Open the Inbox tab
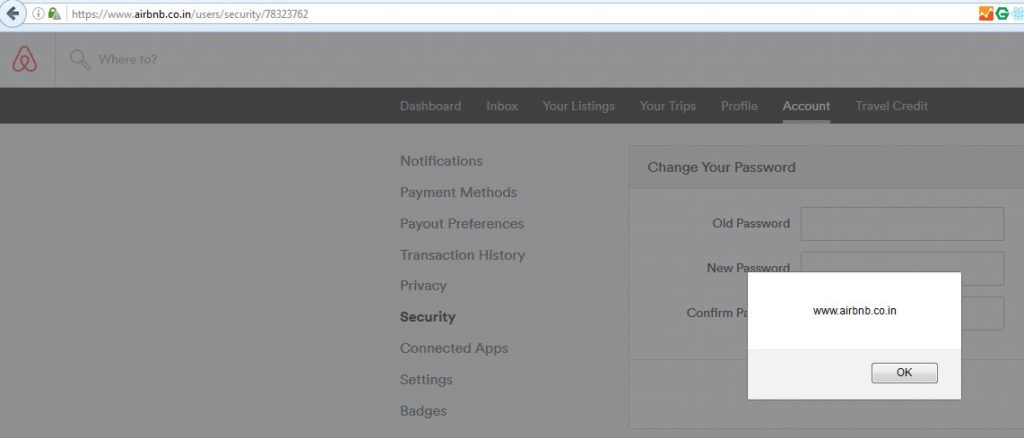1024x438 pixels. 502,106
